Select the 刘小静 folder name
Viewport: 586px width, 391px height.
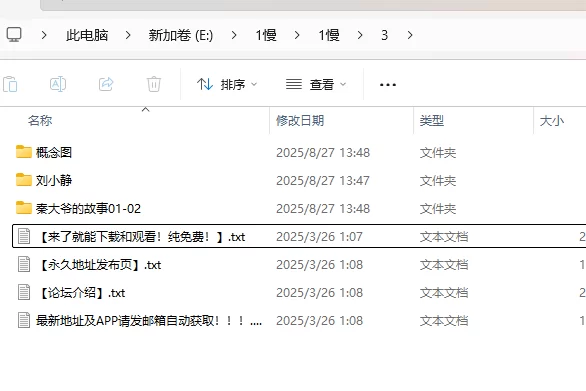coord(54,181)
